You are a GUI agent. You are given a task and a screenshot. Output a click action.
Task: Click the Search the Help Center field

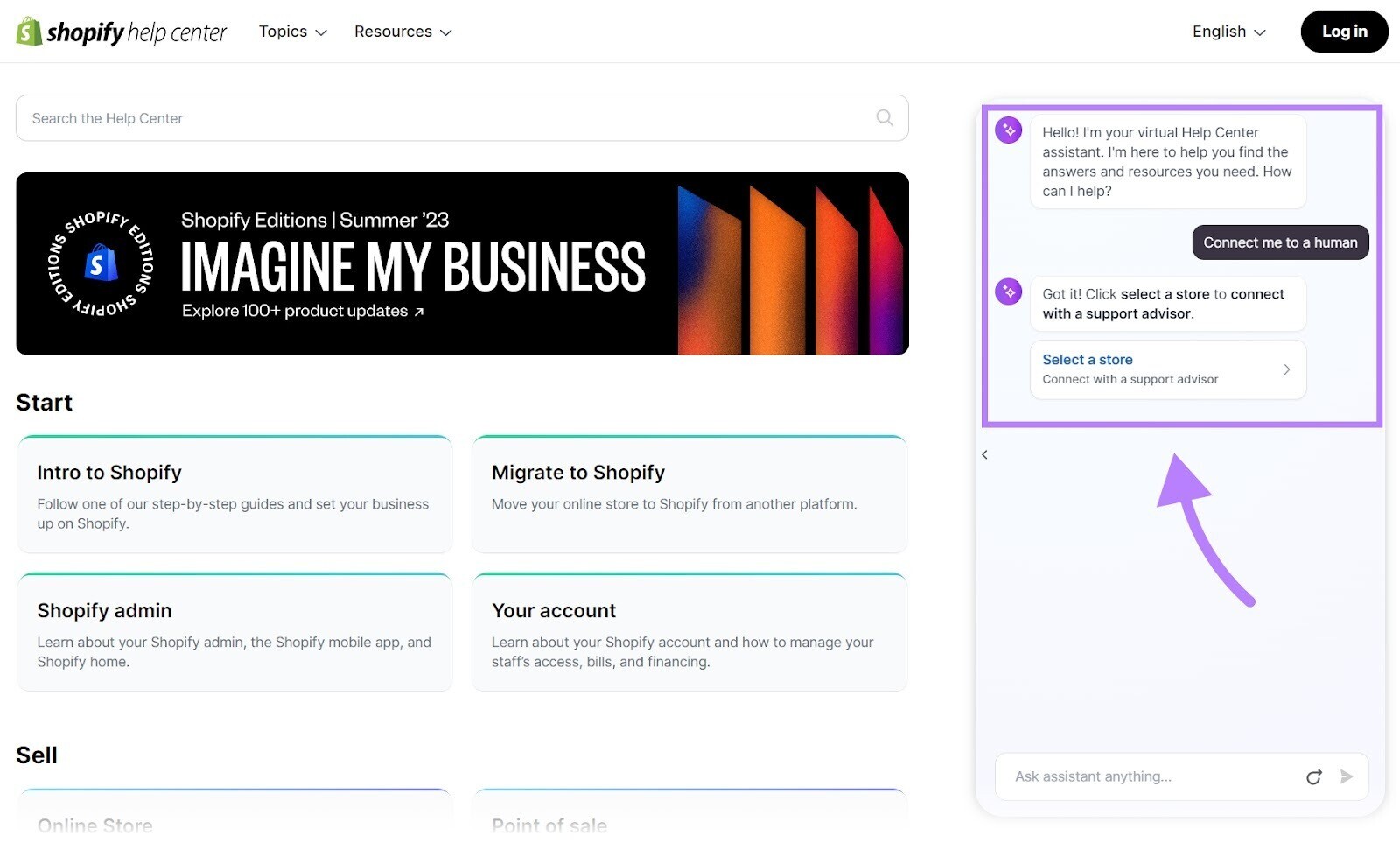350,117
